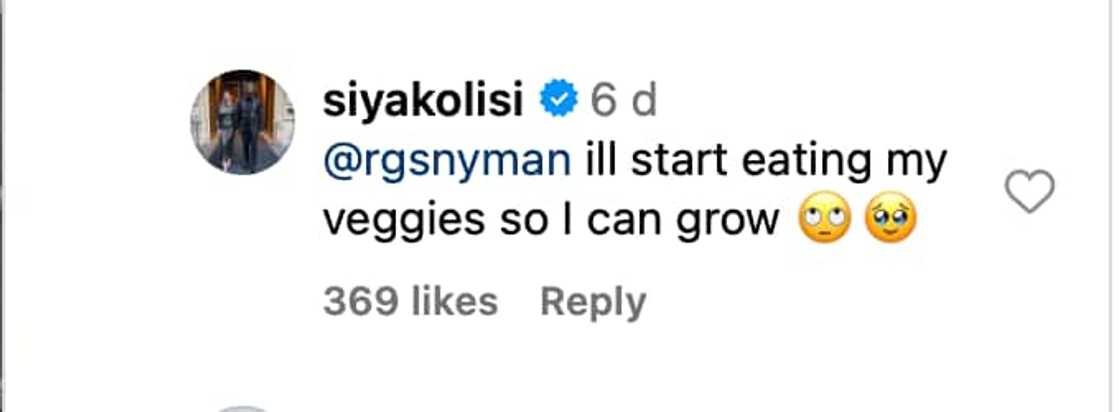Image resolution: width=1120 pixels, height=412 pixels.
Task: Open siyakolisi's profile picture
Action: (242, 122)
